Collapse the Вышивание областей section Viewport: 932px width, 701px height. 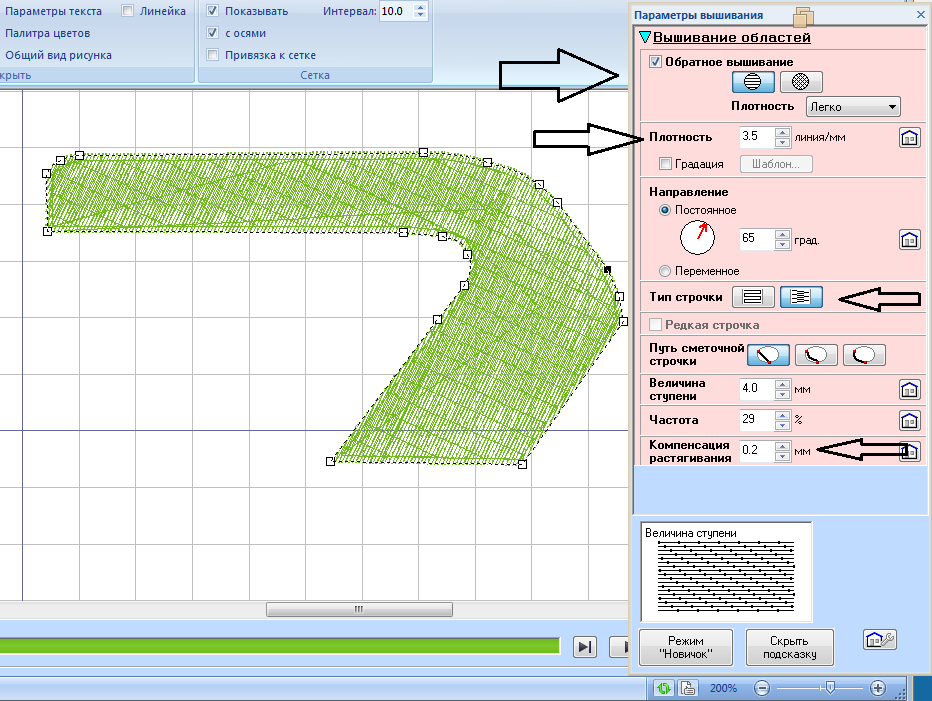[645, 38]
